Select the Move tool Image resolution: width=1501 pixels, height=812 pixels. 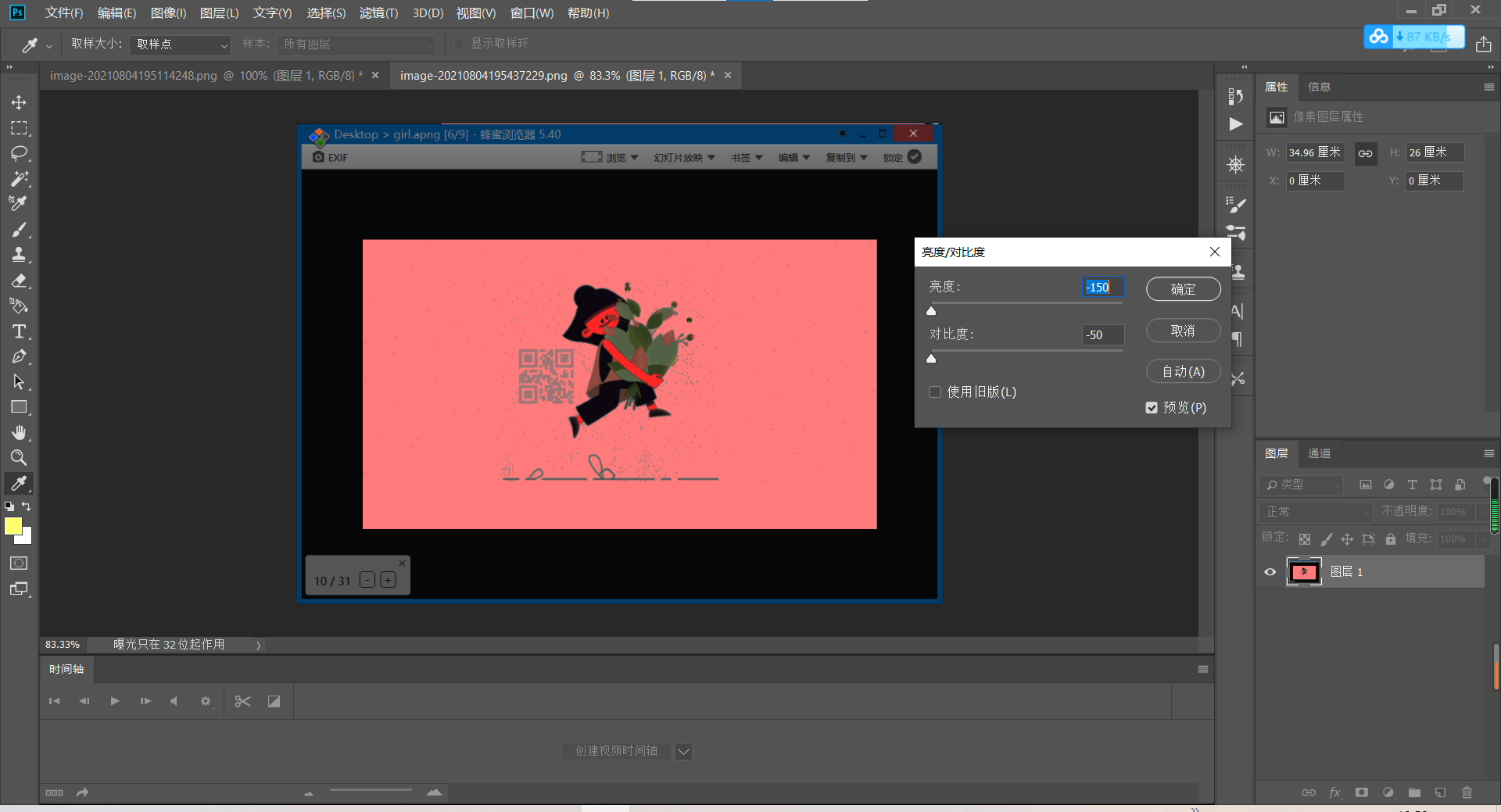19,102
